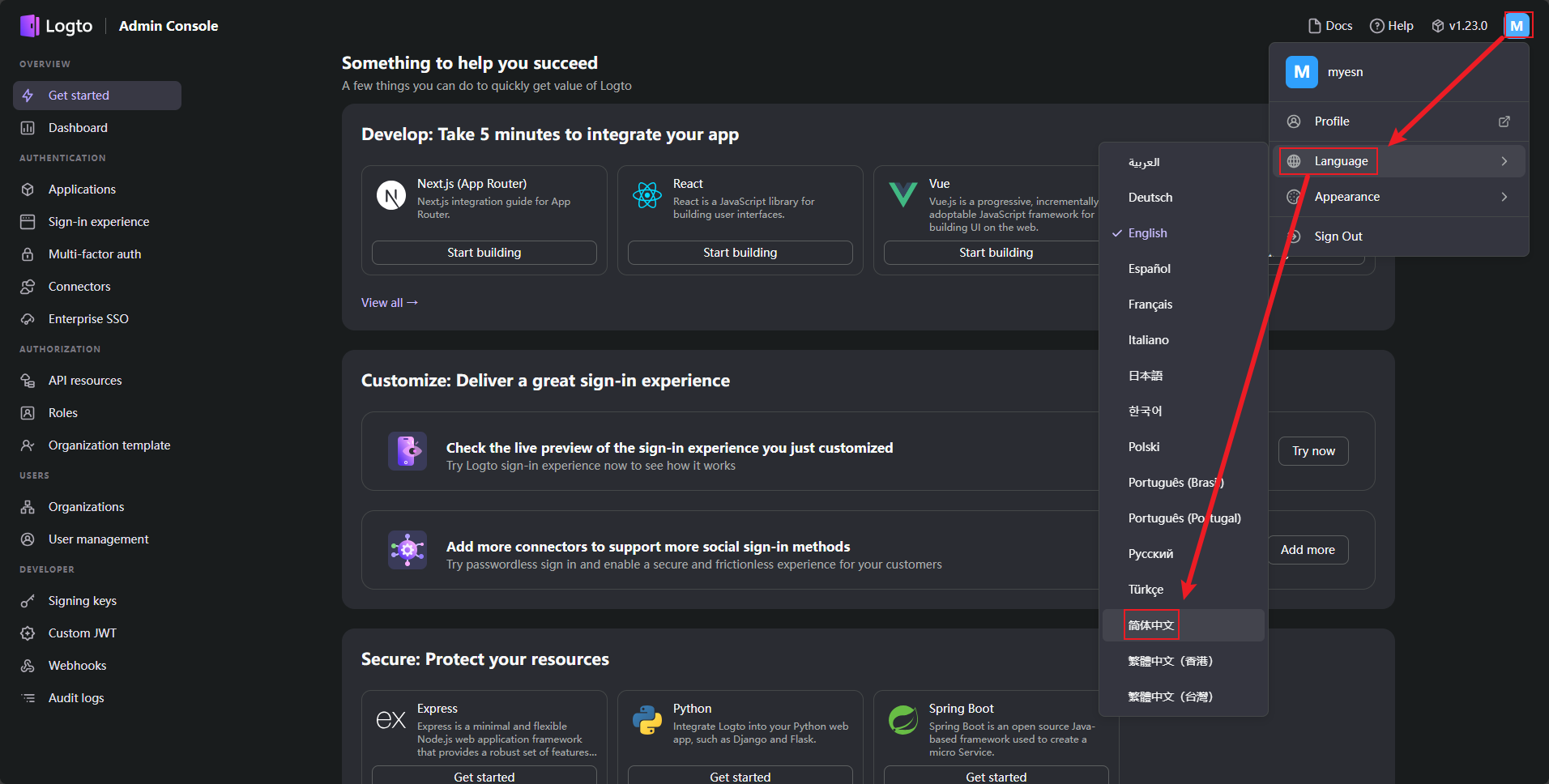Image resolution: width=1549 pixels, height=784 pixels.
Task: Click Get started under Express
Action: [x=484, y=776]
